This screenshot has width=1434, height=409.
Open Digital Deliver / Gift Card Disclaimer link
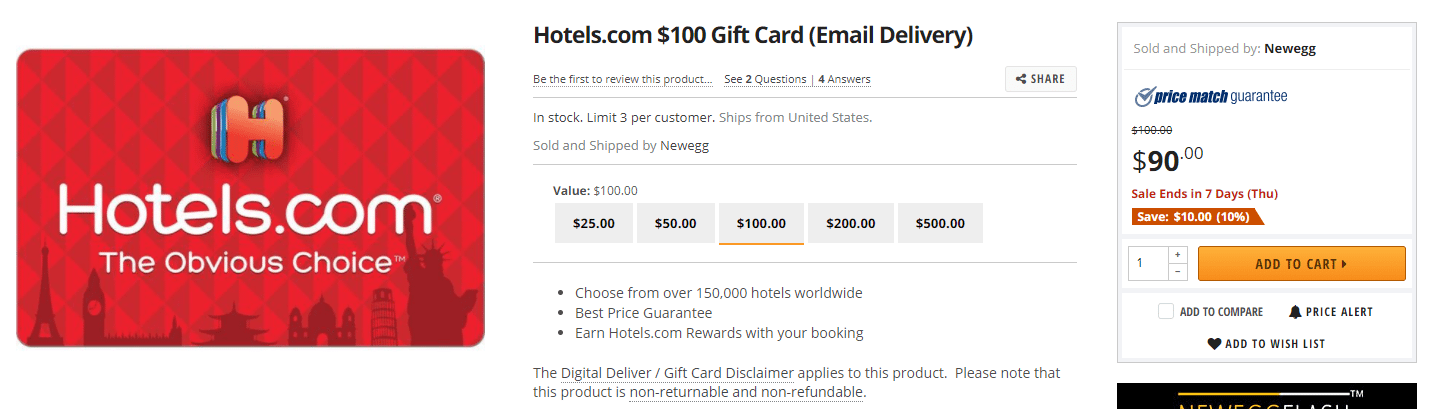pos(677,373)
